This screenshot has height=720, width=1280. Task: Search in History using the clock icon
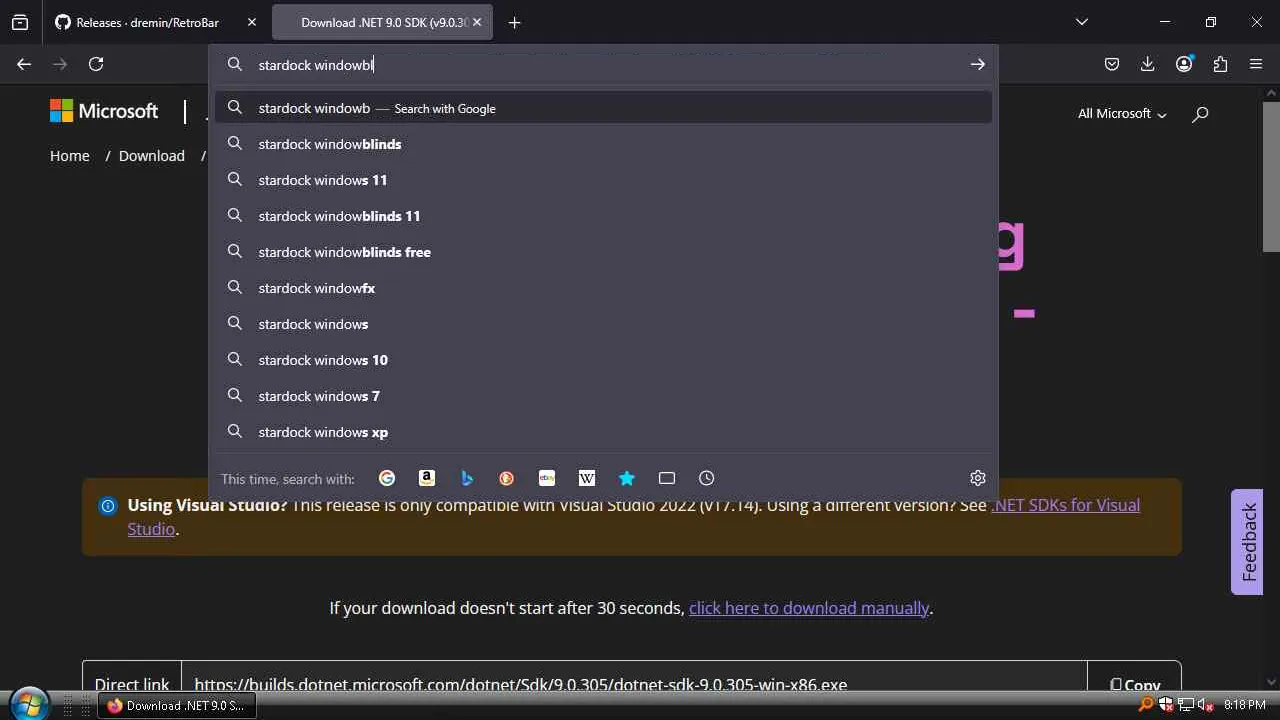(707, 478)
